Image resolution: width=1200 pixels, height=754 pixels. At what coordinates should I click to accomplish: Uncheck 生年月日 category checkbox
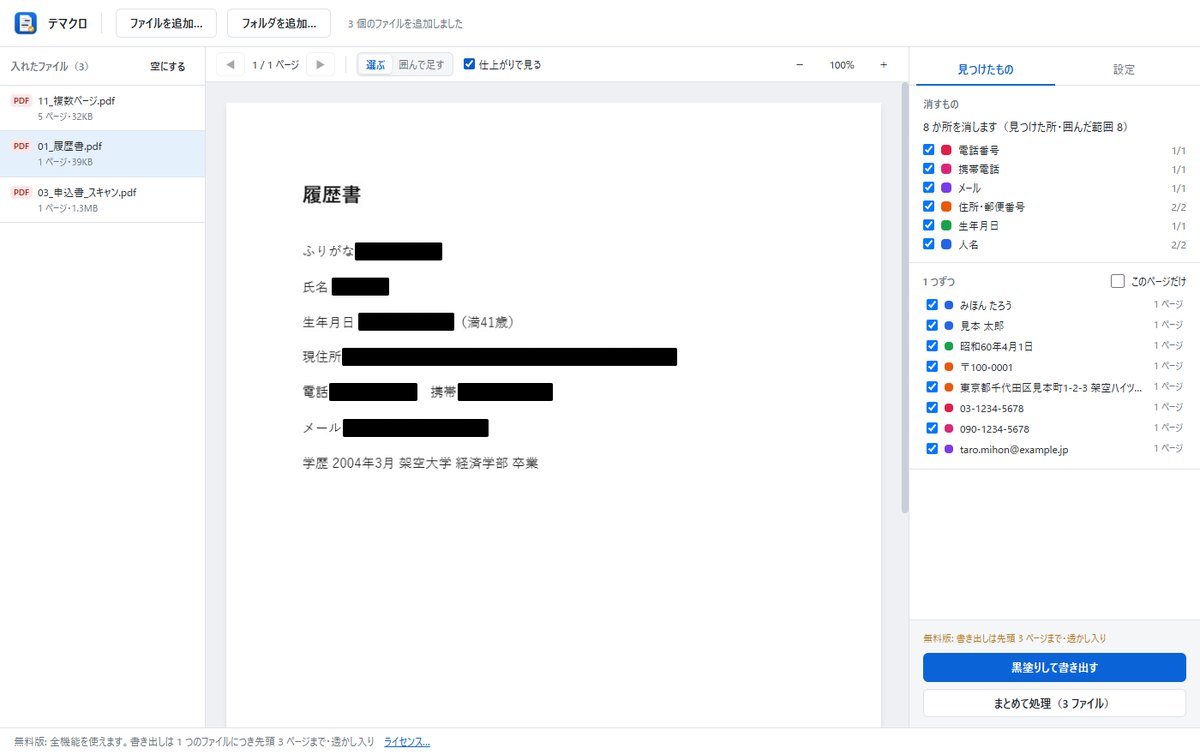coord(929,225)
